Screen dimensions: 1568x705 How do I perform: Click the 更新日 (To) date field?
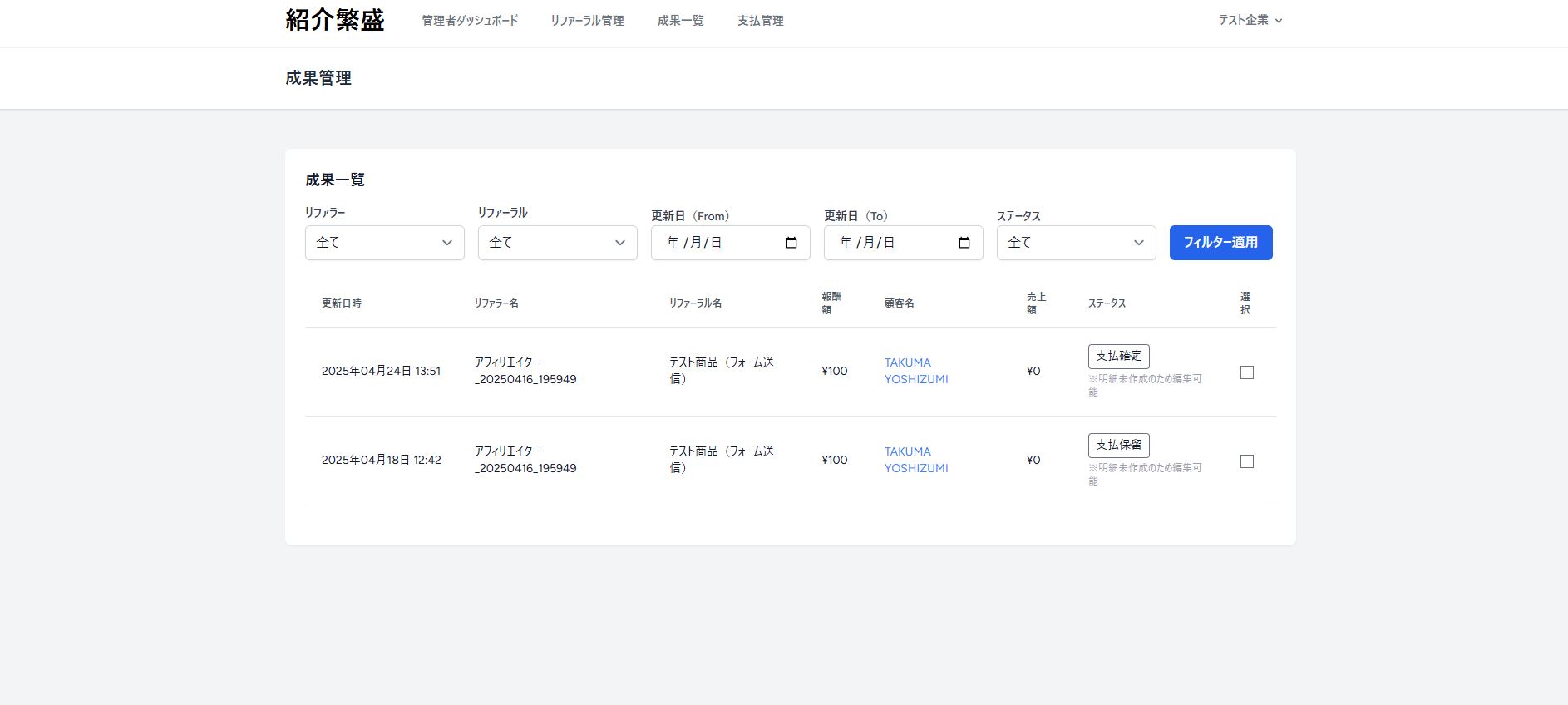904,243
